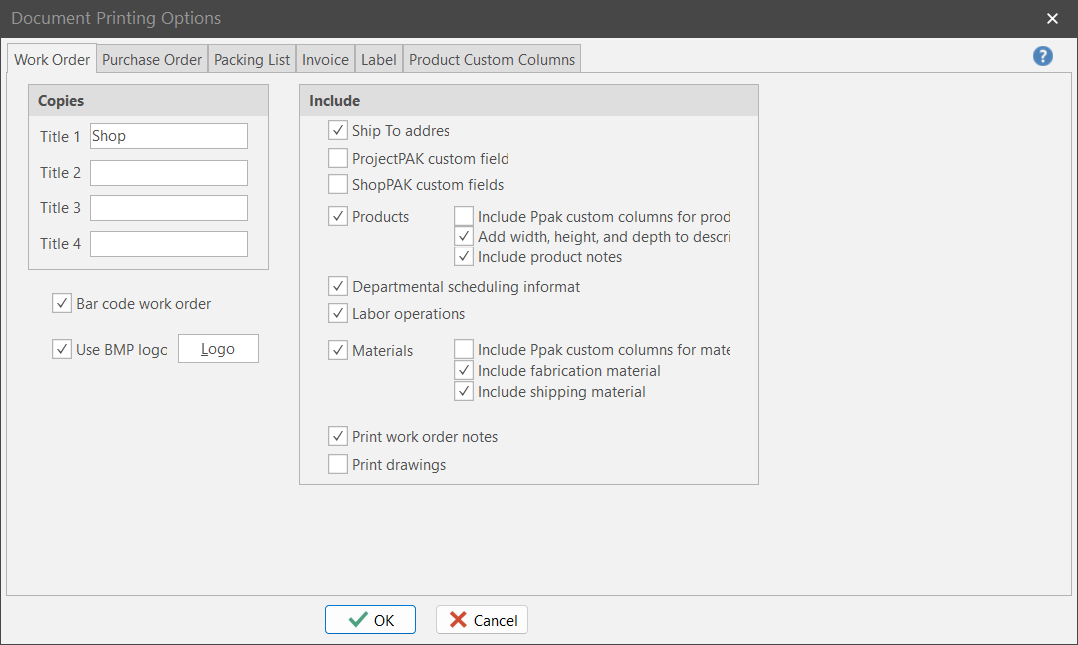Screen dimensions: 1078x645
Task: Toggle the Ship To address checkbox
Action: [x=338, y=131]
